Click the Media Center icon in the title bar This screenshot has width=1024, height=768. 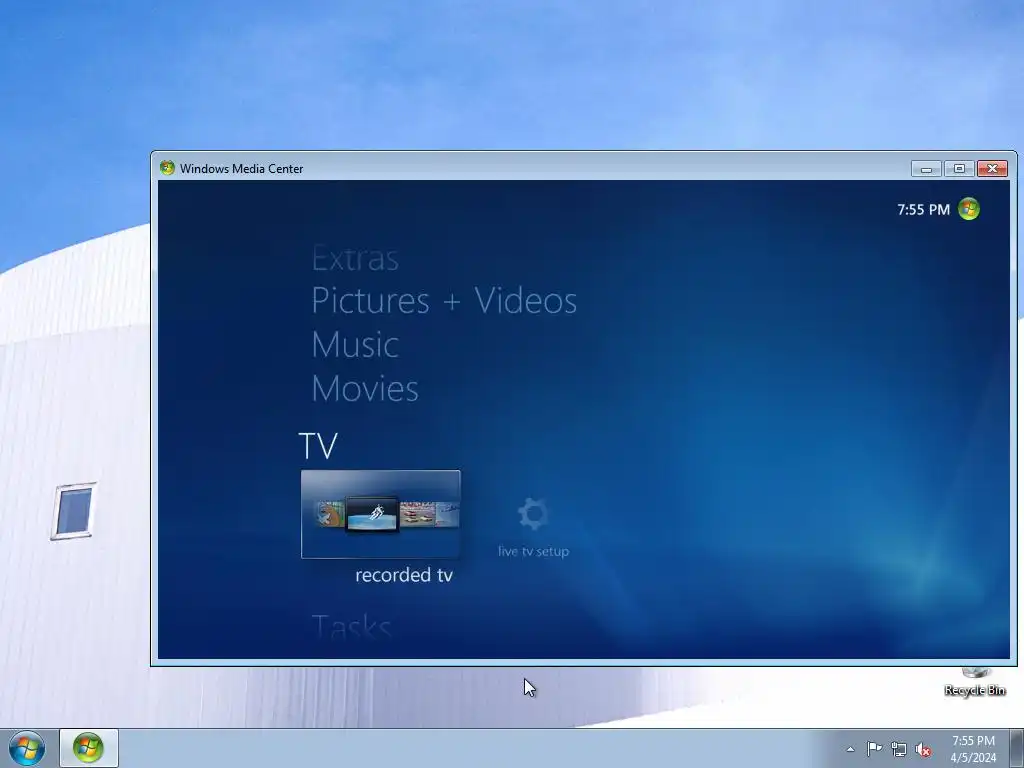point(167,168)
